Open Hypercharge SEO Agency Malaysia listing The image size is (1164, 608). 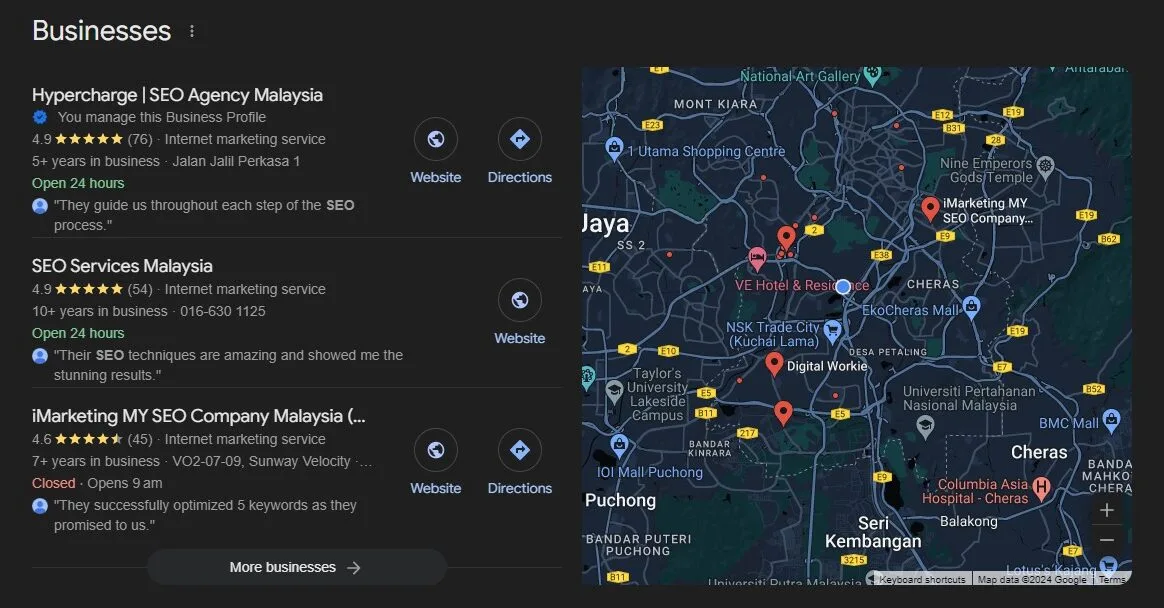click(x=177, y=95)
